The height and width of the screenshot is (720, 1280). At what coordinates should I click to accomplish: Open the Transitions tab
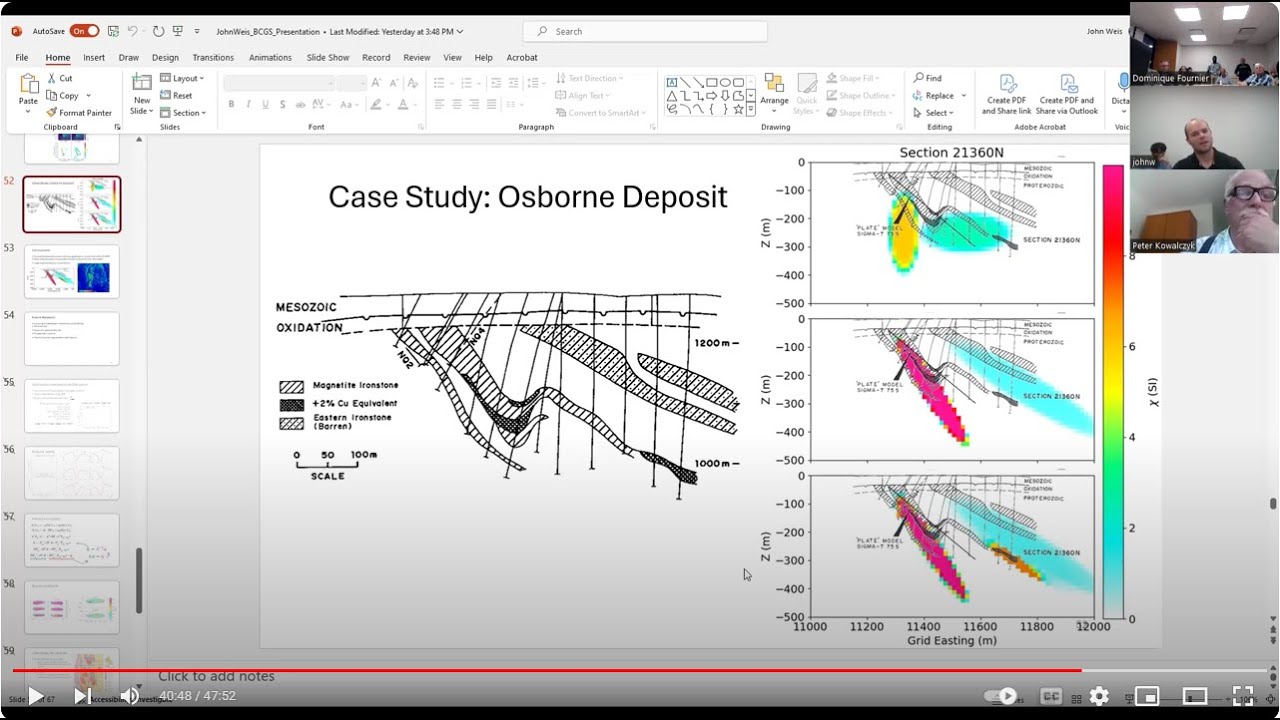pyautogui.click(x=213, y=58)
